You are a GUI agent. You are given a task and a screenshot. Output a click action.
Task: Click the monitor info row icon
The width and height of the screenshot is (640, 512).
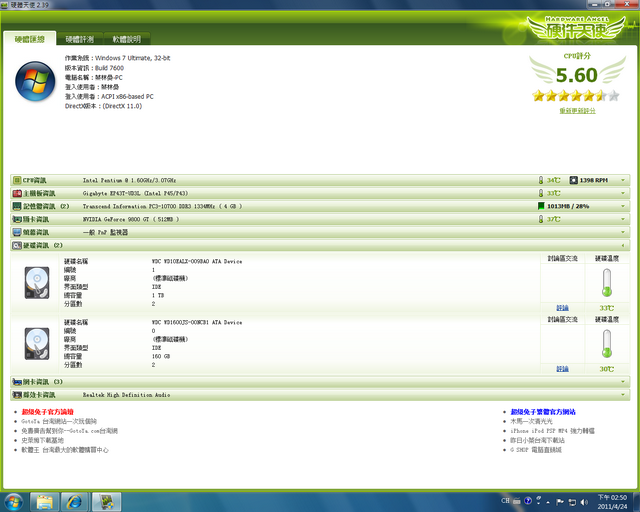point(17,232)
